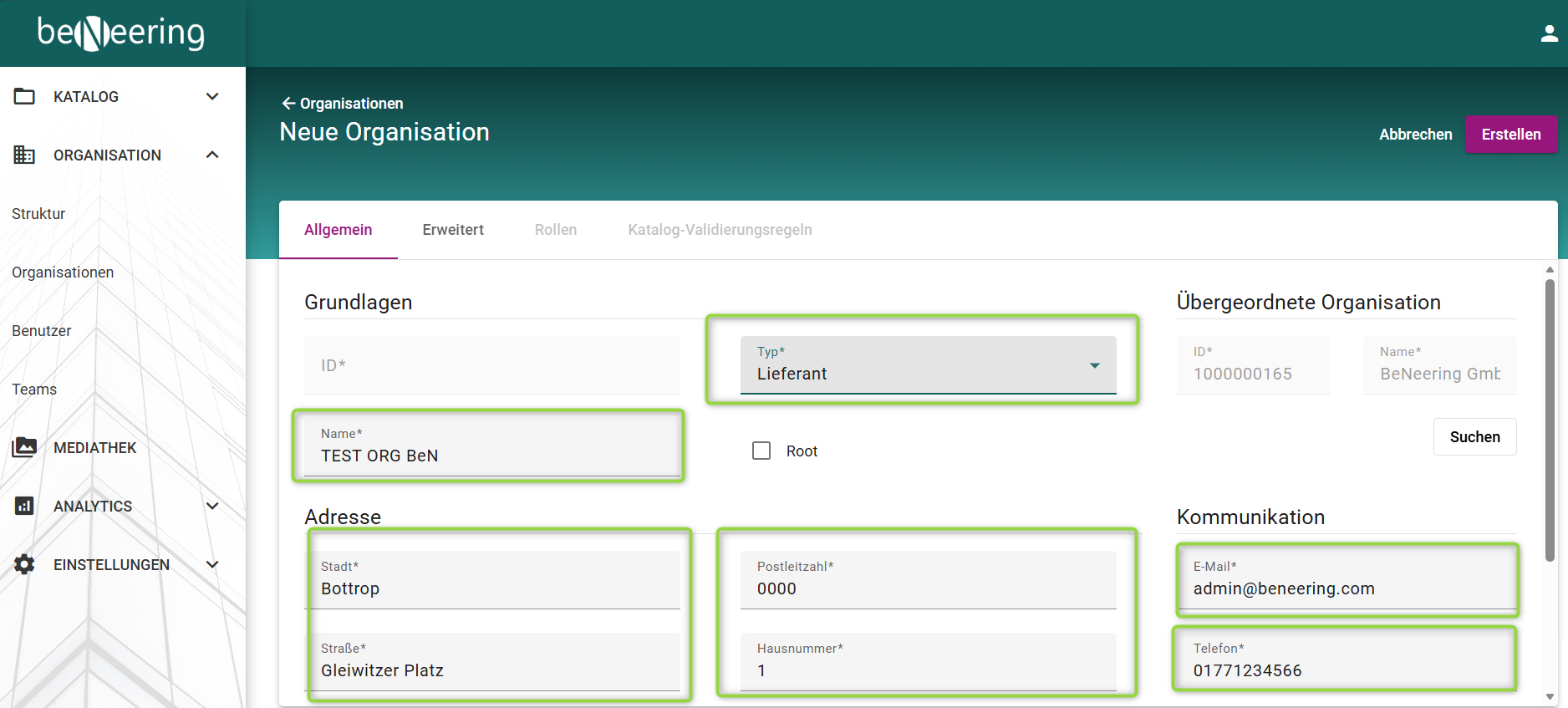The height and width of the screenshot is (708, 1568).
Task: Collapse the Organisation menu chevron
Action: (212, 155)
